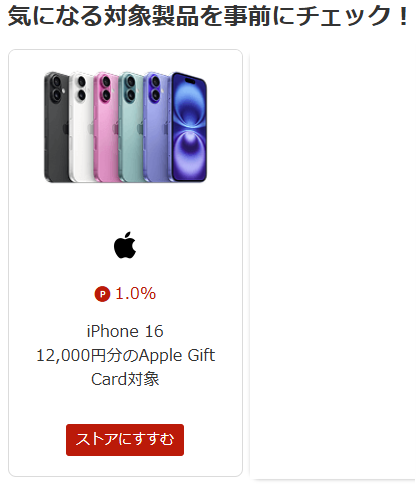Open the iPhone 16 product title
416x485 pixels.
click(x=125, y=331)
